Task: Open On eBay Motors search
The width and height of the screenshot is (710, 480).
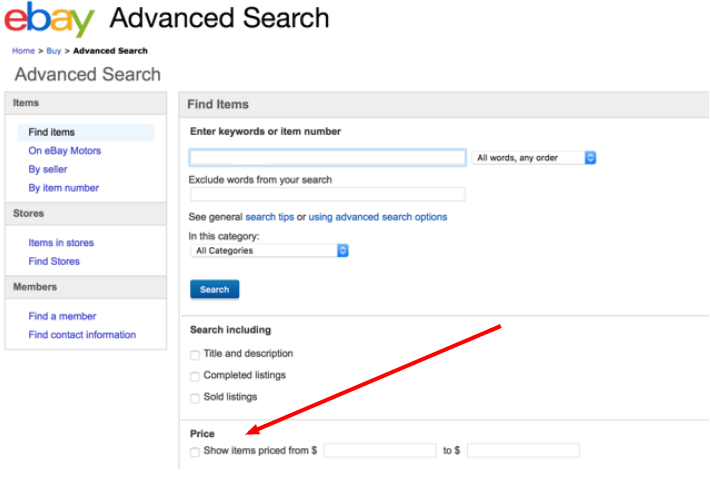Action: (x=65, y=151)
